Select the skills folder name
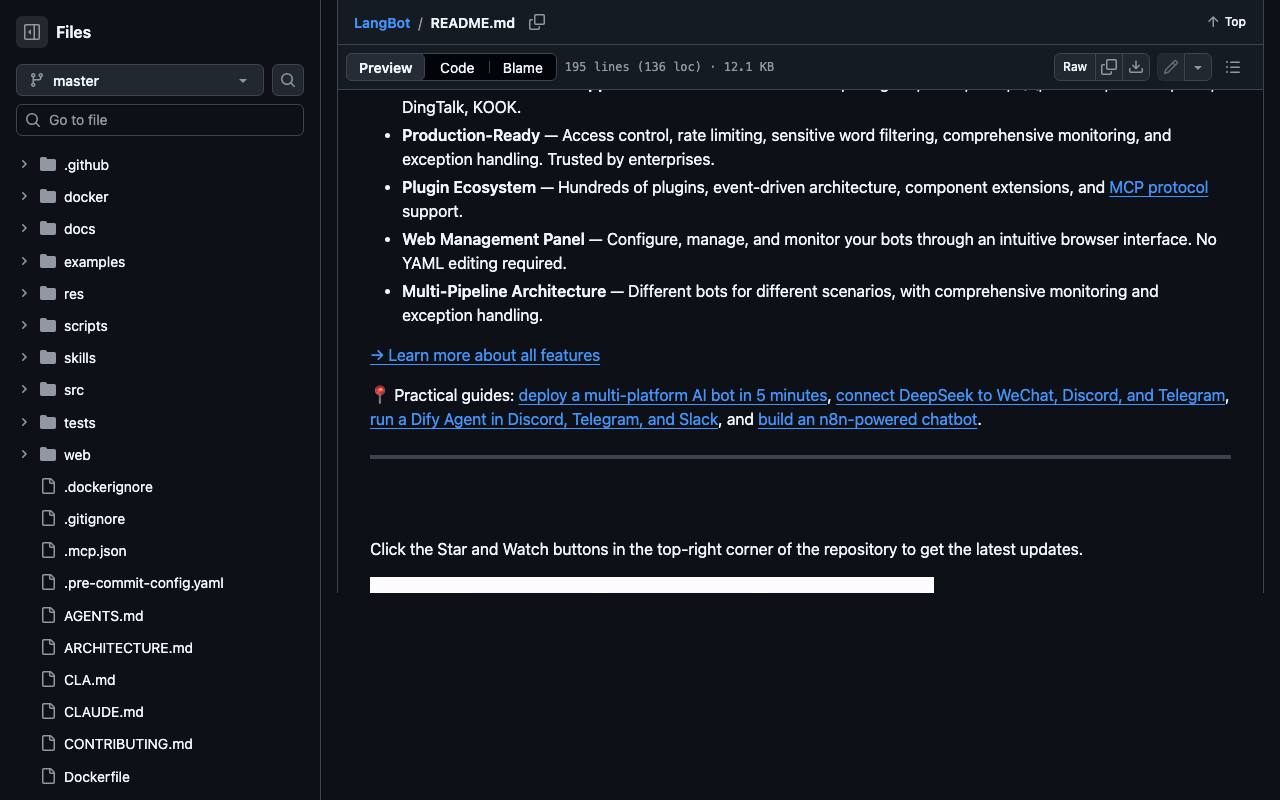The width and height of the screenshot is (1280, 800). (x=80, y=358)
